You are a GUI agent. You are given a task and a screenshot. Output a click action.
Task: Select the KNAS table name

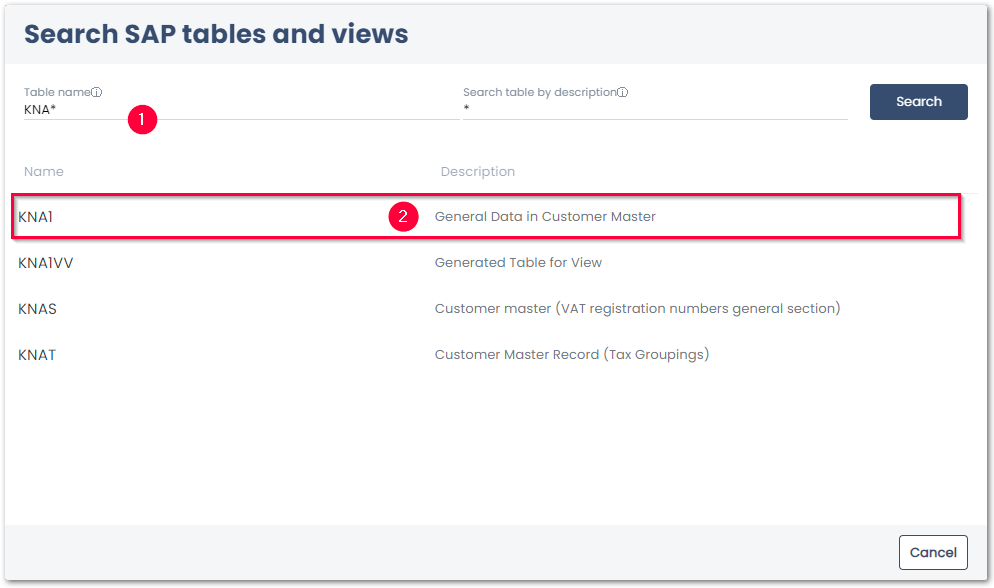37,309
